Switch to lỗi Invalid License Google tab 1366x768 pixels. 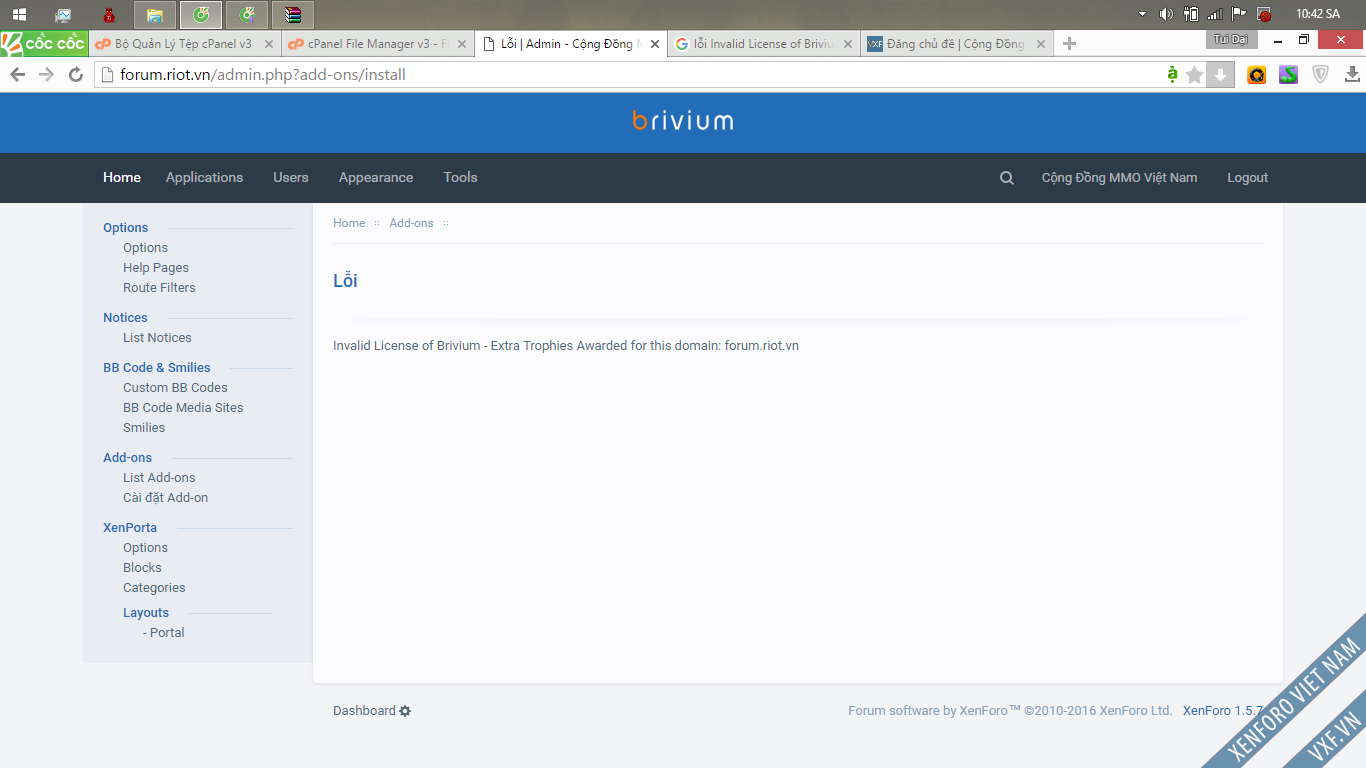pyautogui.click(x=763, y=44)
